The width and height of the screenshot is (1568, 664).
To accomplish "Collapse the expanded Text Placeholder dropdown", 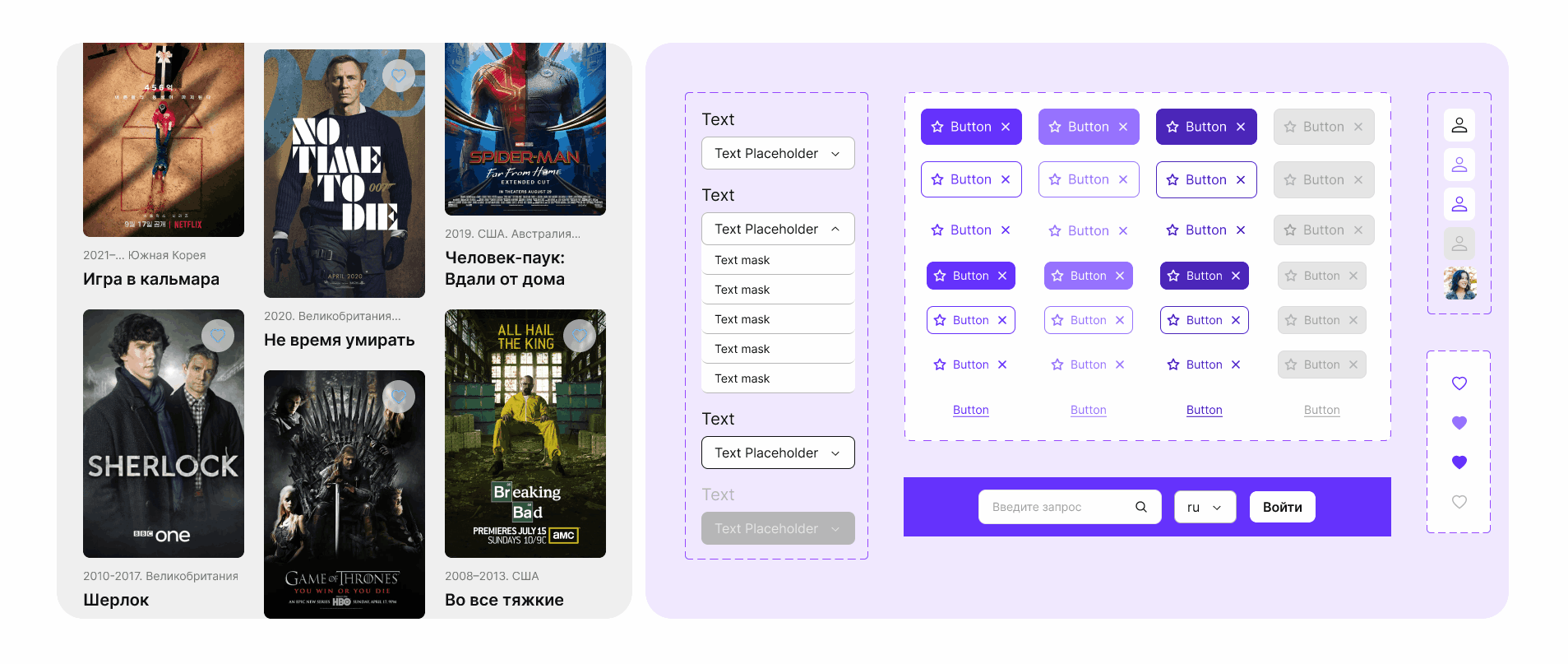I will 778,229.
